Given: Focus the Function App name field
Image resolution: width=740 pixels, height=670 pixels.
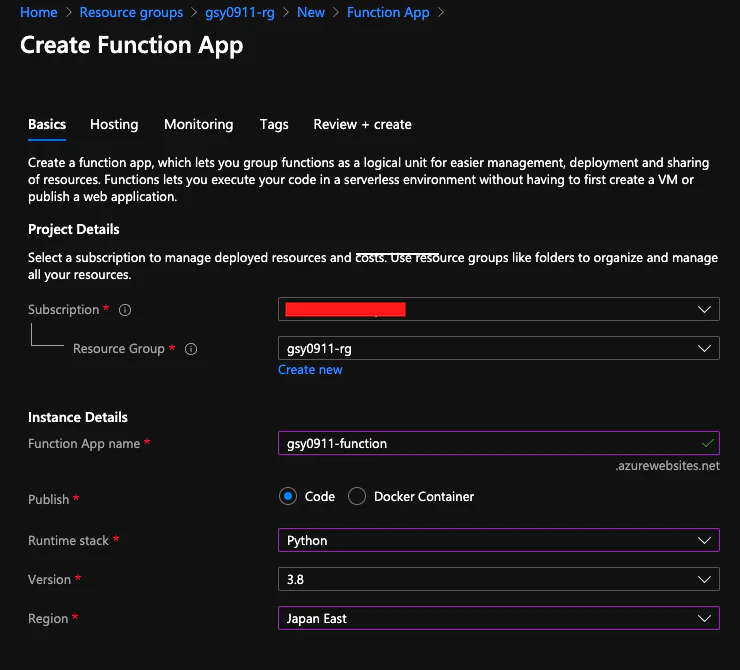Looking at the screenshot, I should point(499,444).
